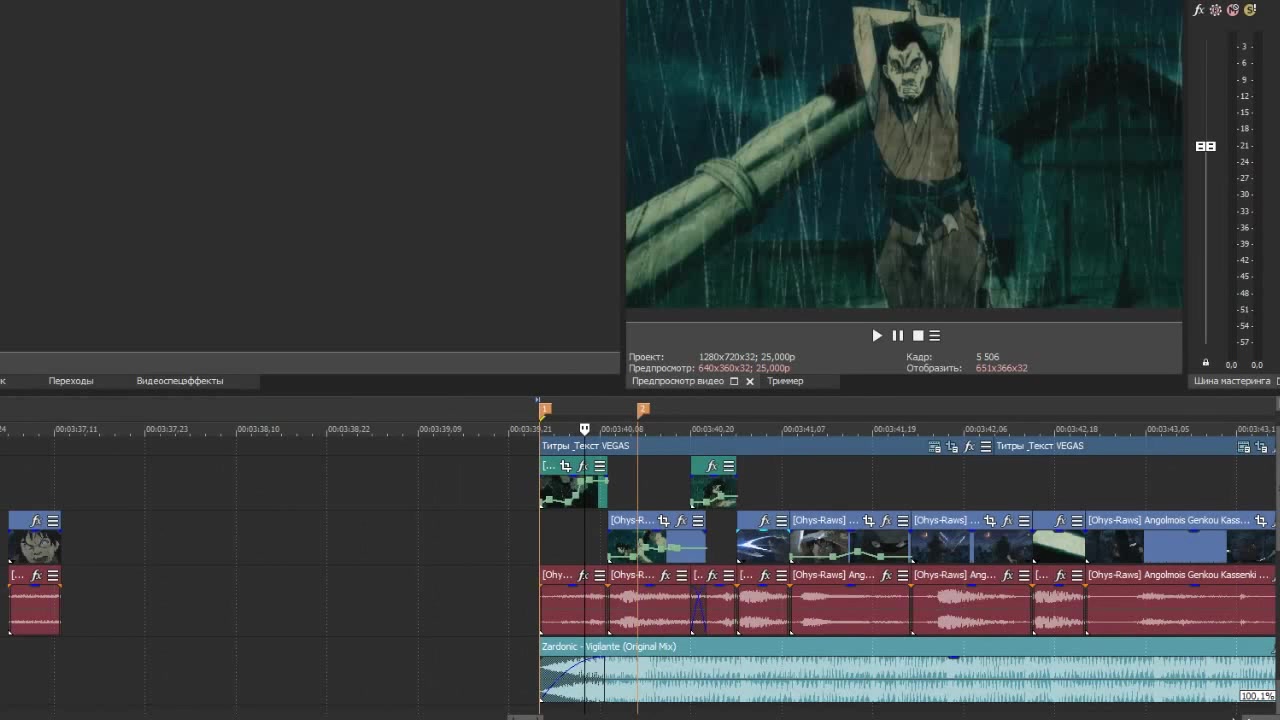This screenshot has width=1280, height=720.
Task: Switch to the Триммер tab
Action: pyautogui.click(x=785, y=381)
